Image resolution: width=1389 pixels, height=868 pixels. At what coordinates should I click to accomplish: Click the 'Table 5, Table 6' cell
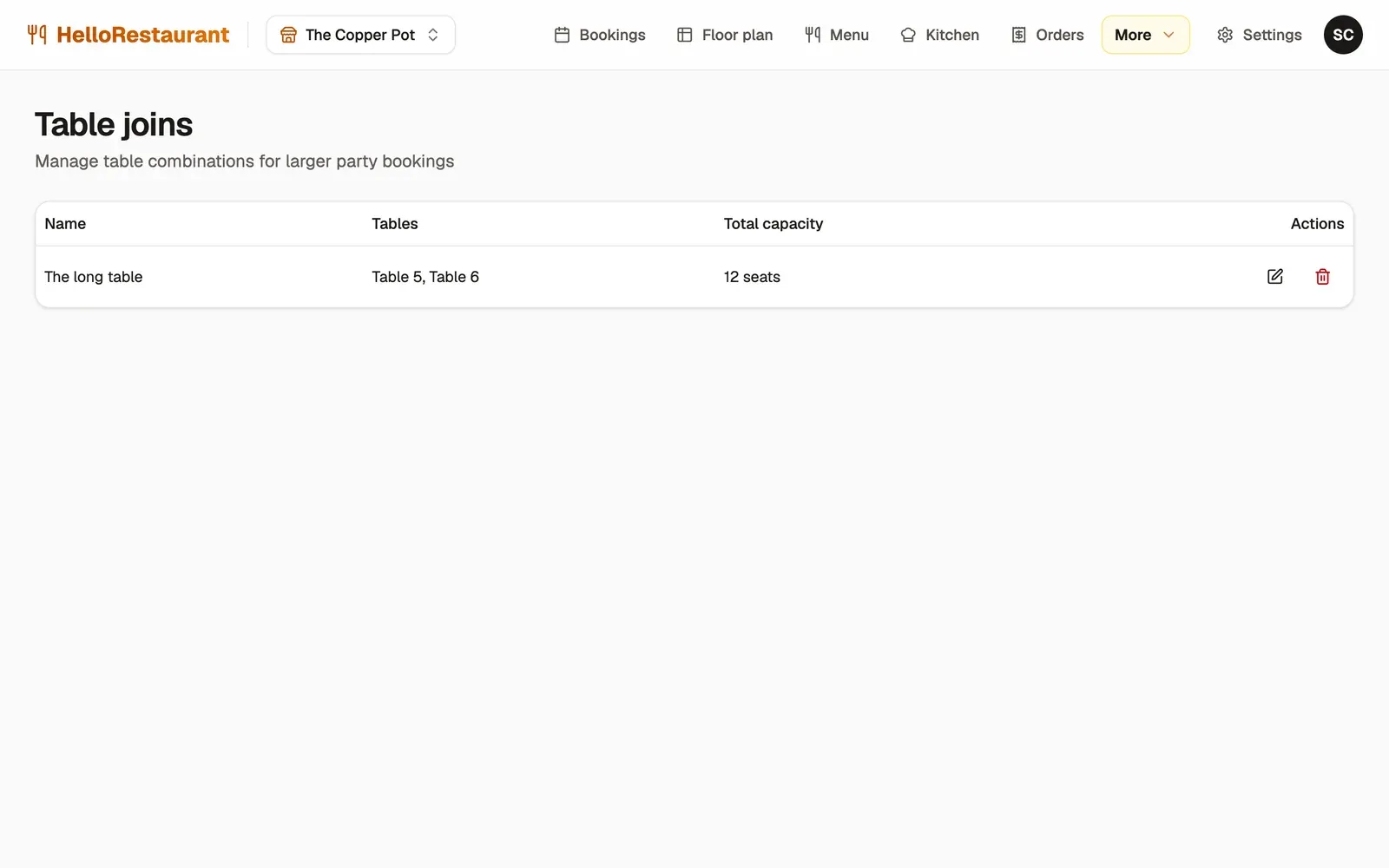(425, 277)
